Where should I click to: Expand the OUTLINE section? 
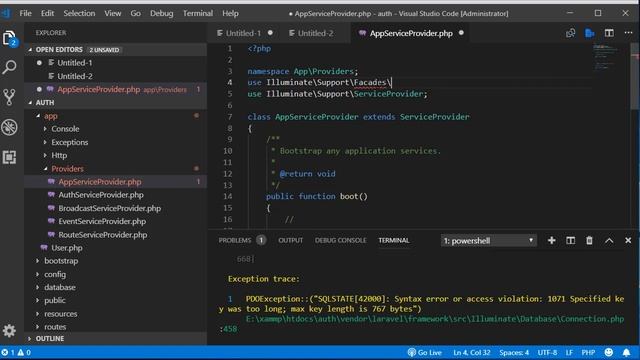pyautogui.click(x=30, y=338)
